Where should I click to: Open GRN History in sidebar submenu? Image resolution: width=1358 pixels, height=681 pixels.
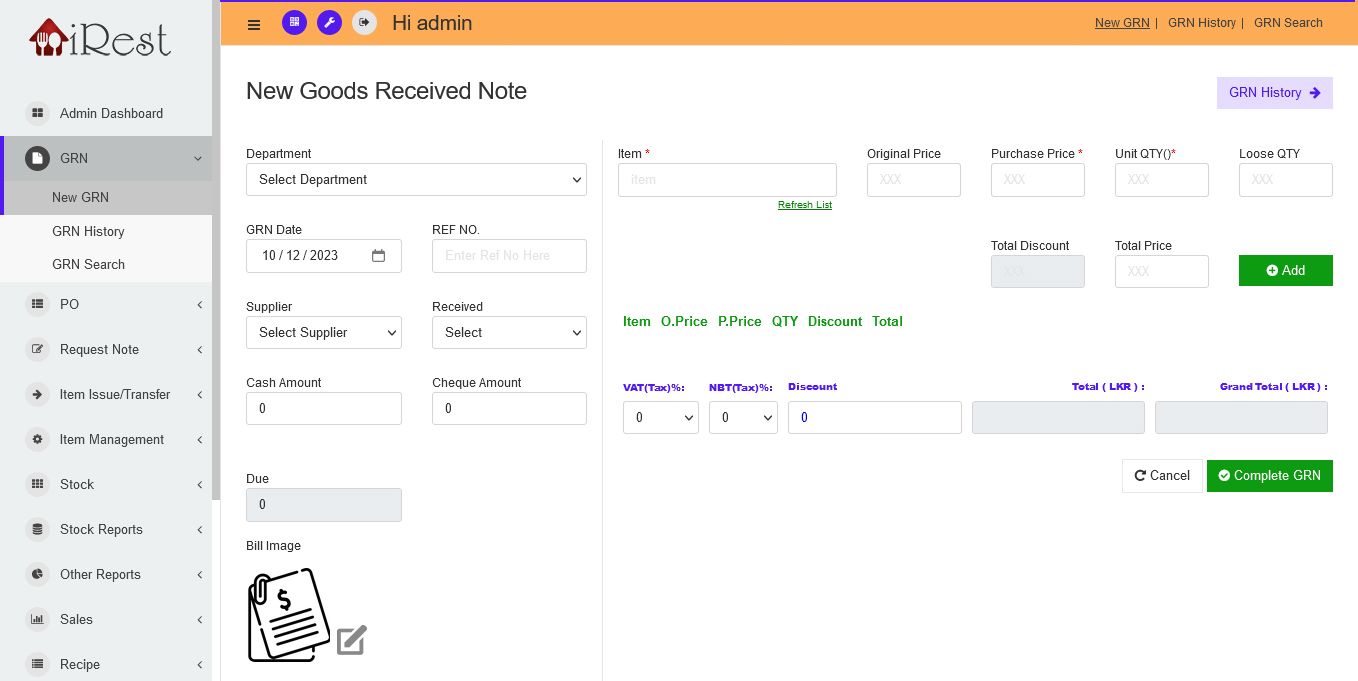click(x=88, y=231)
